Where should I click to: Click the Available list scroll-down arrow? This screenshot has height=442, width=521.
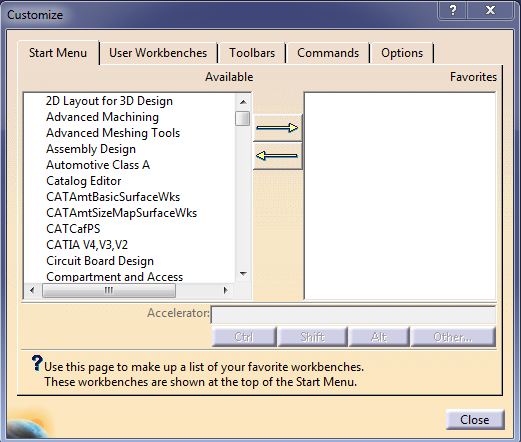(x=243, y=274)
